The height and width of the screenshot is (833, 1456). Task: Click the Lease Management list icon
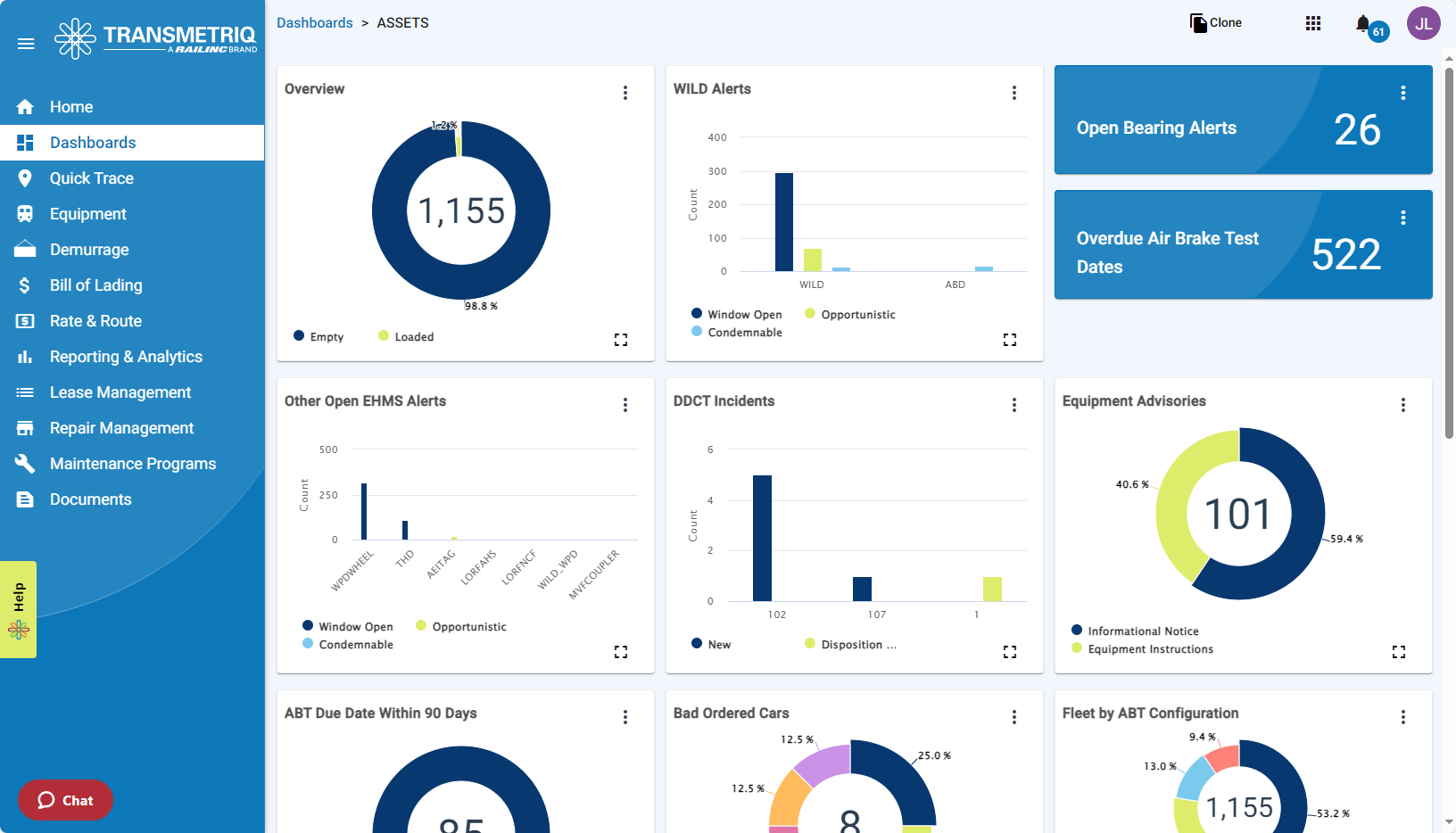coord(25,392)
